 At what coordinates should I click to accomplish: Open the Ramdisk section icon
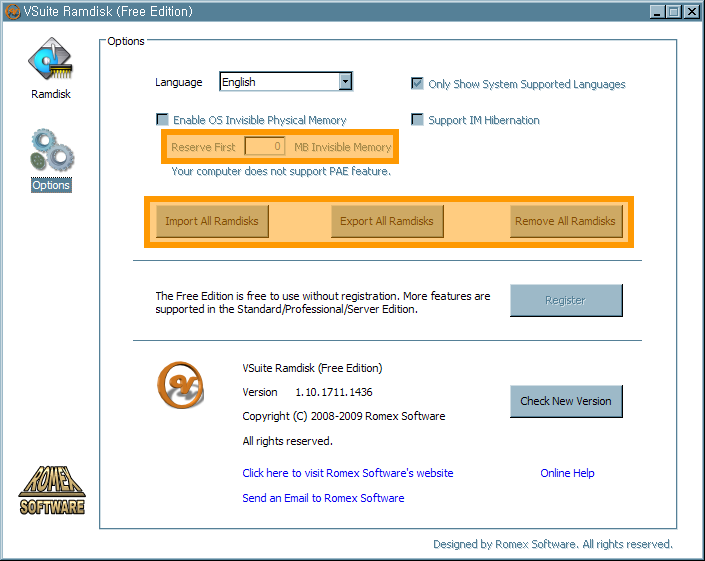(x=50, y=59)
